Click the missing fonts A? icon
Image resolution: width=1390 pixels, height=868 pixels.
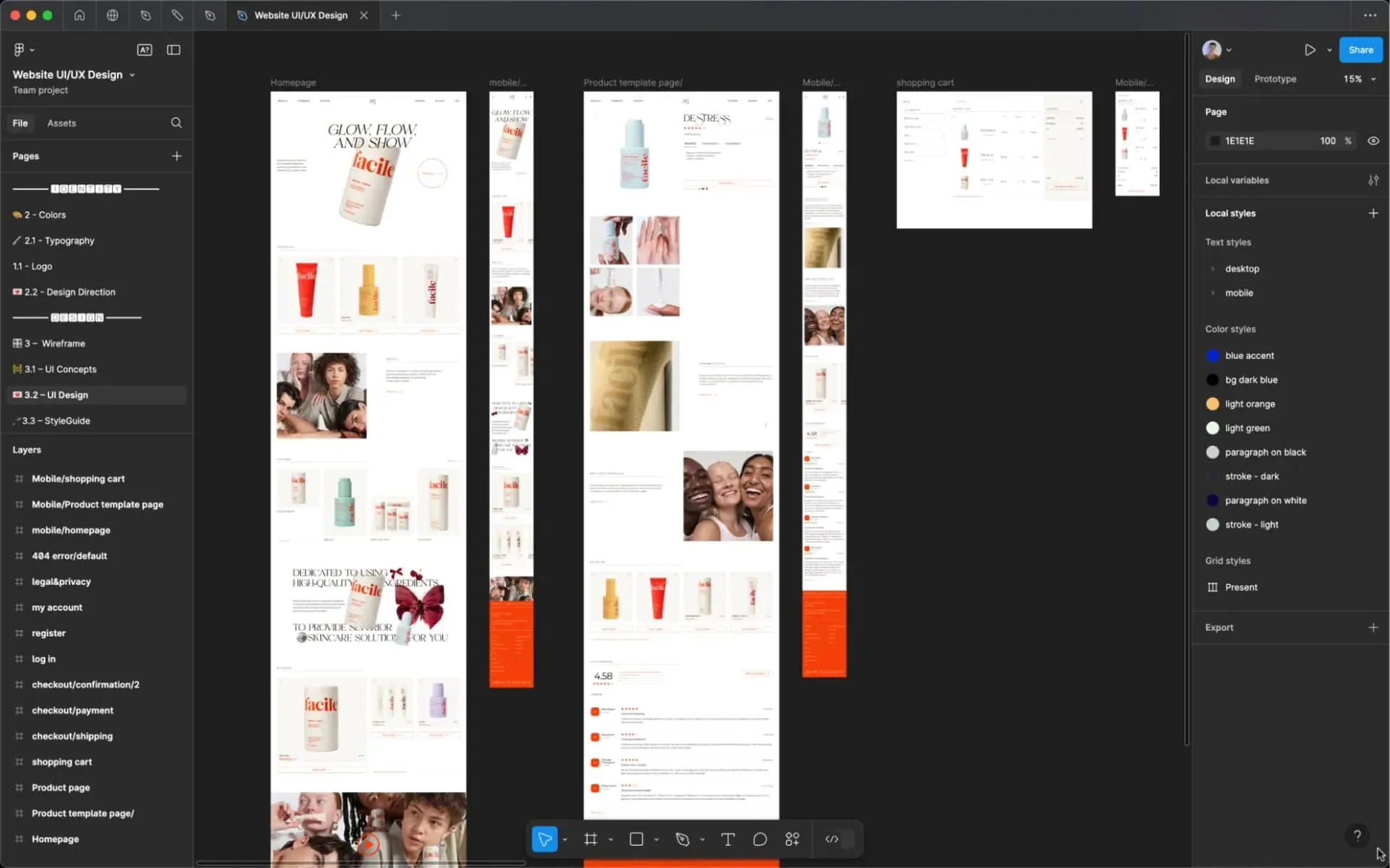pos(145,50)
